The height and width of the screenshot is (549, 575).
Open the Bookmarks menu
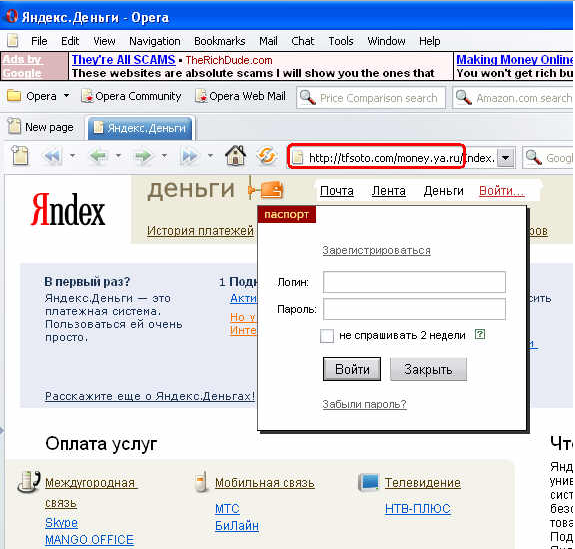[x=220, y=41]
